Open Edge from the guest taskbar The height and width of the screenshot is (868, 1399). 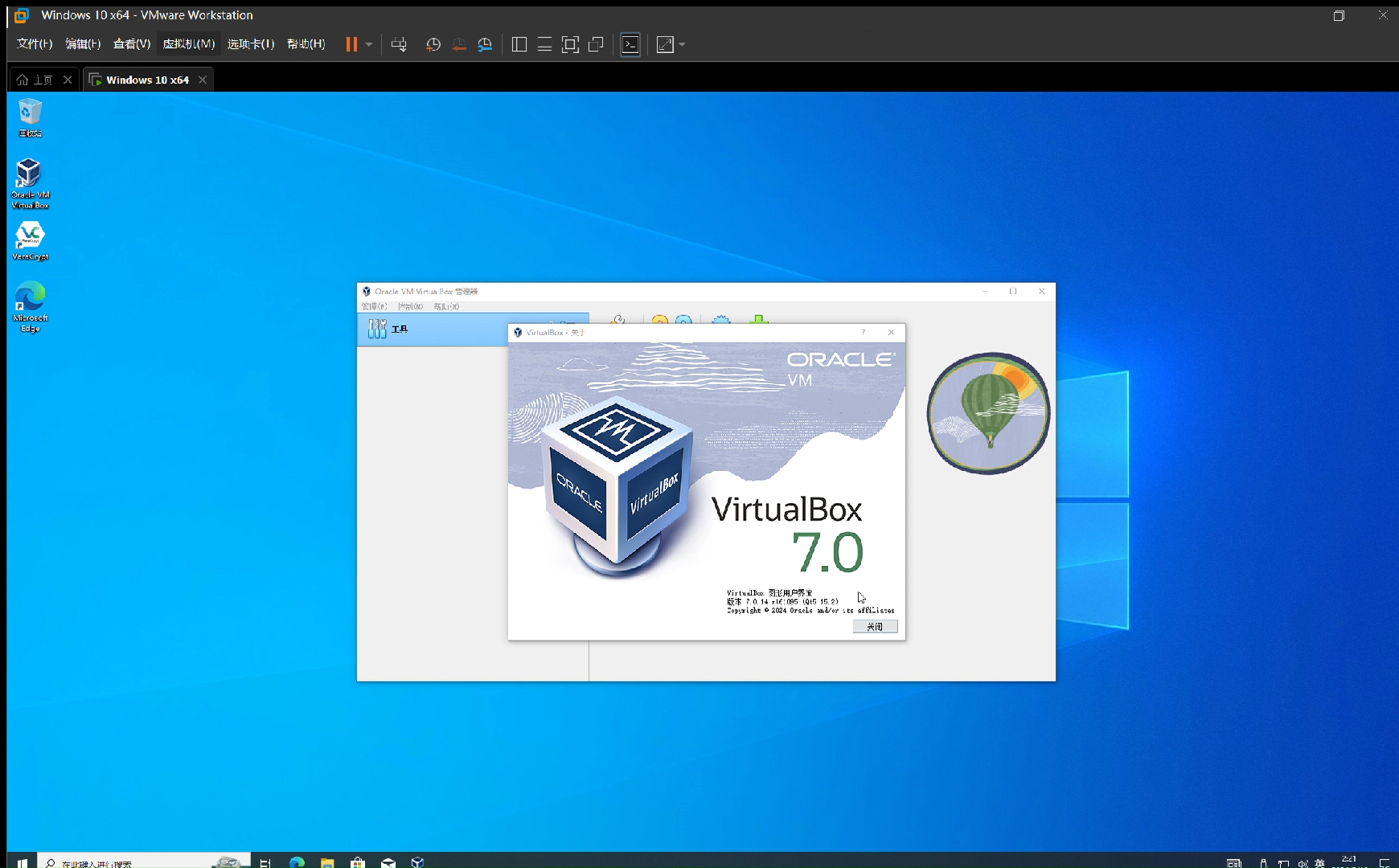297,862
